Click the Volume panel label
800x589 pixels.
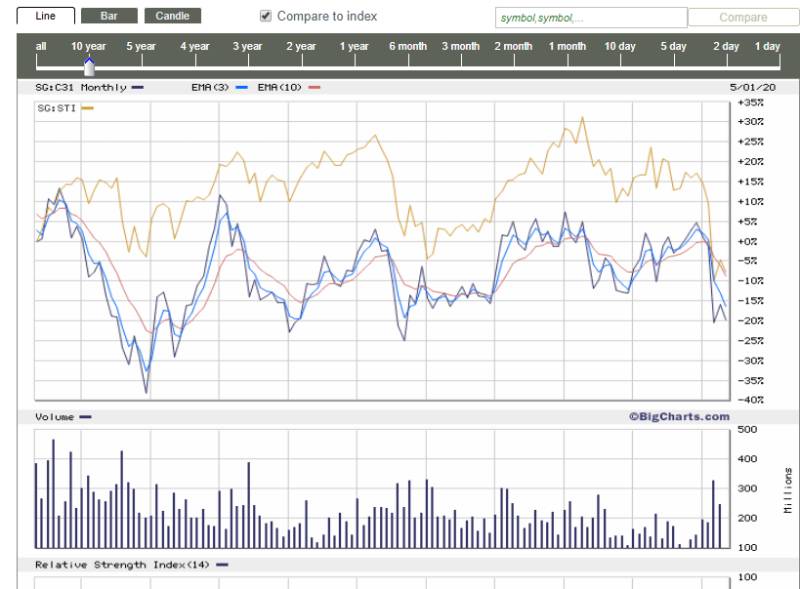[55, 417]
